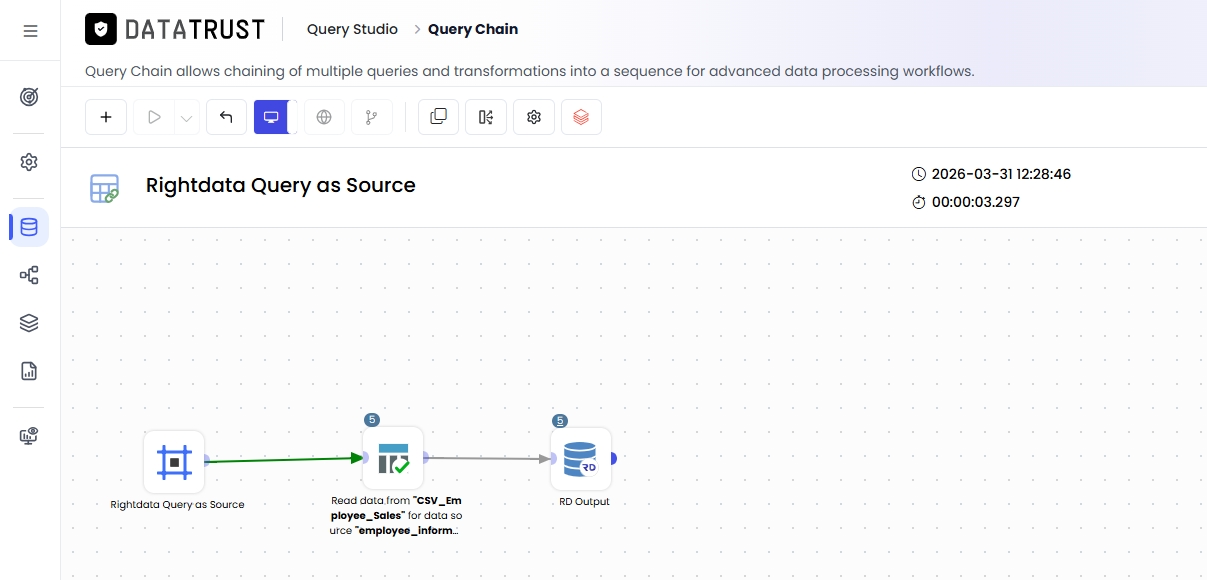Image resolution: width=1207 pixels, height=580 pixels.
Task: Open the settings gear in toolbar
Action: (534, 117)
